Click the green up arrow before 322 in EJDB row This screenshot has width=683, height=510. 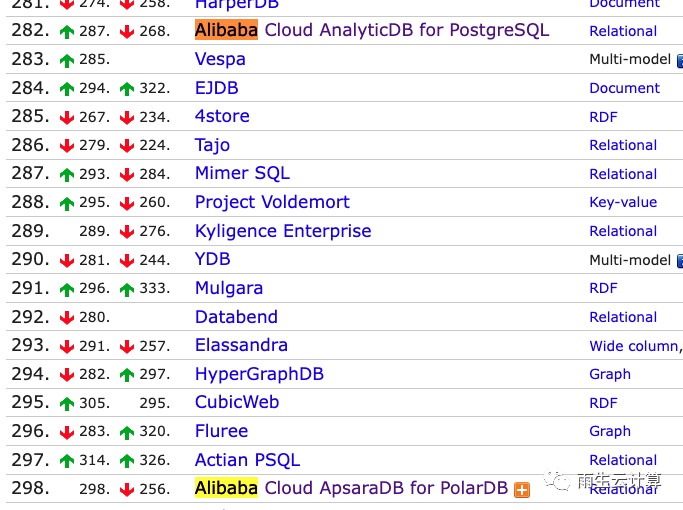127,89
